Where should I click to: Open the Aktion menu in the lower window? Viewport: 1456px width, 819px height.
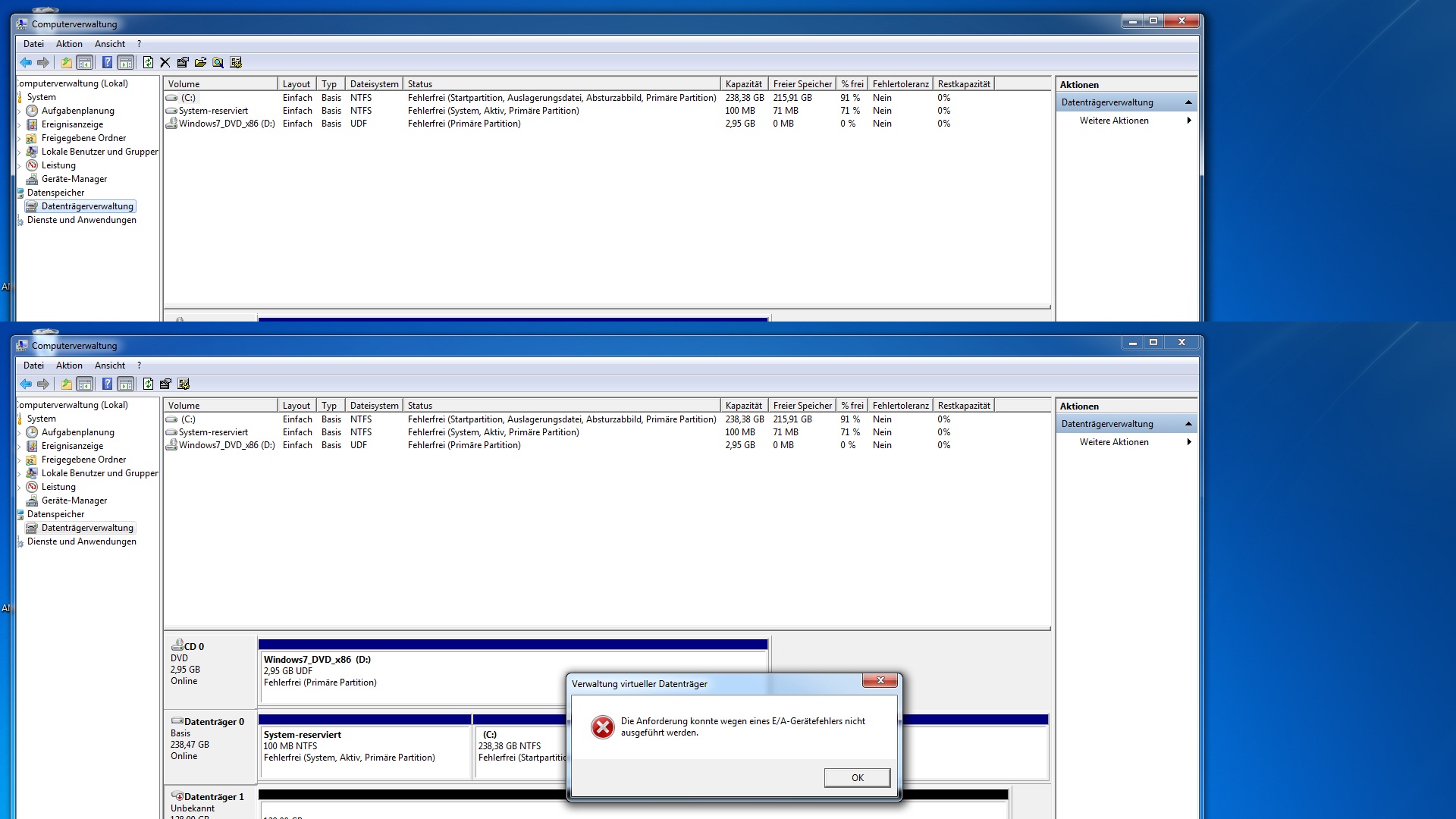(x=69, y=366)
